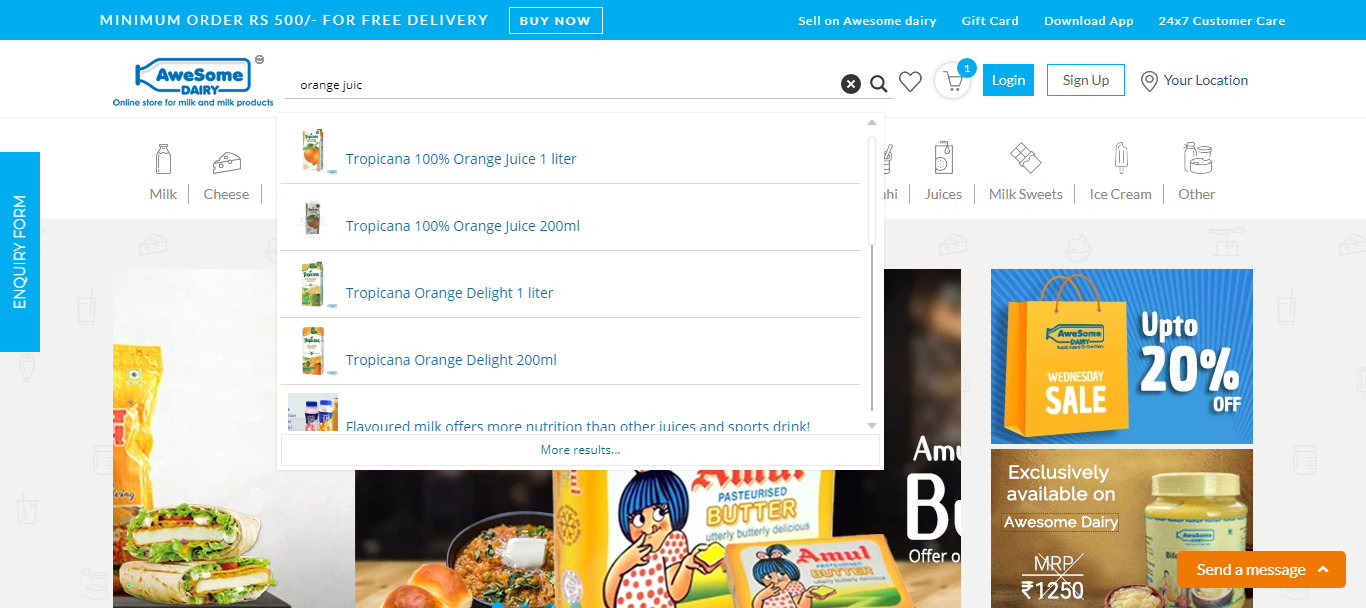
Task: Open the Exclusively available on Awesome Dairy banner
Action: tap(1122, 528)
